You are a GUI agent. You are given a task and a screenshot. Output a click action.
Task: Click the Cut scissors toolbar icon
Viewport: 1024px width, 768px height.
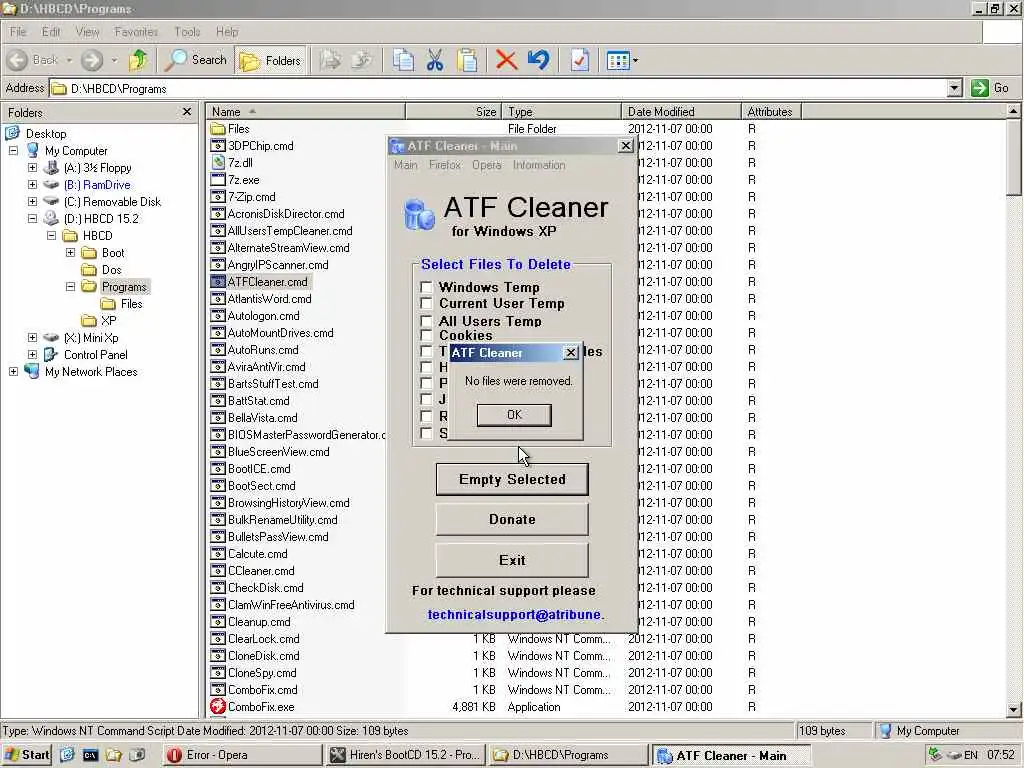435,60
